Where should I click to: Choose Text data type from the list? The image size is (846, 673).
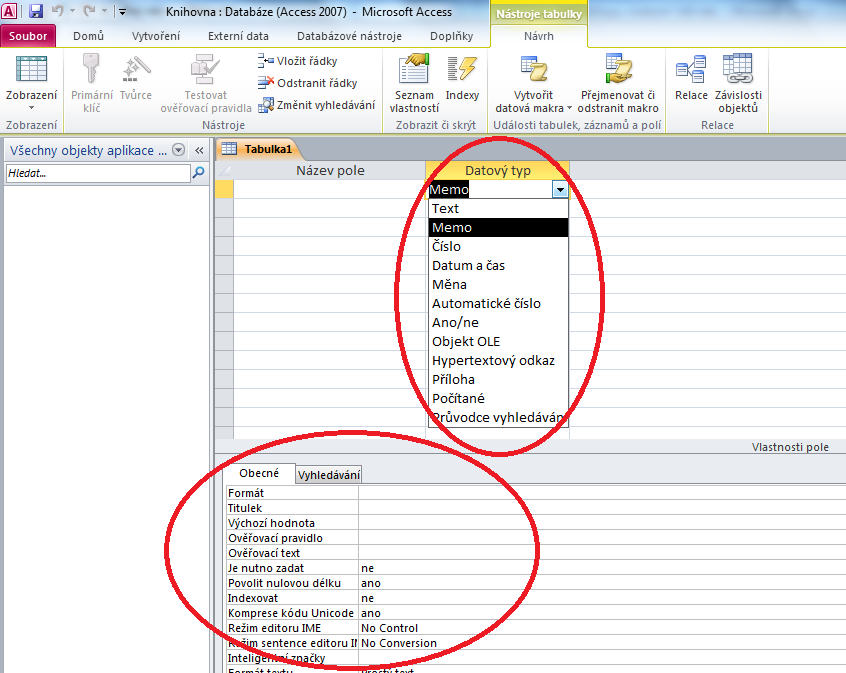point(498,208)
